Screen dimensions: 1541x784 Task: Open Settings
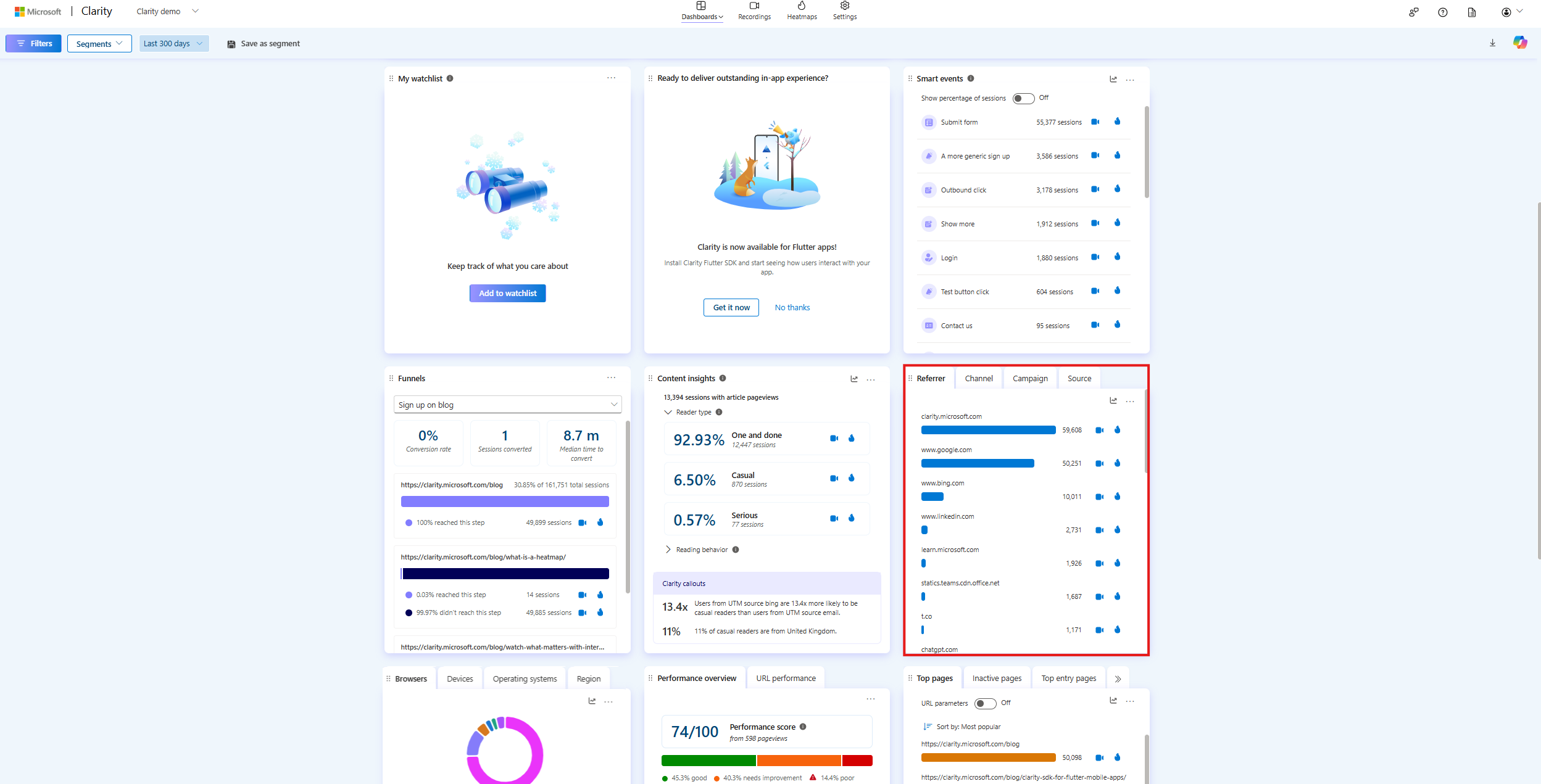(845, 11)
